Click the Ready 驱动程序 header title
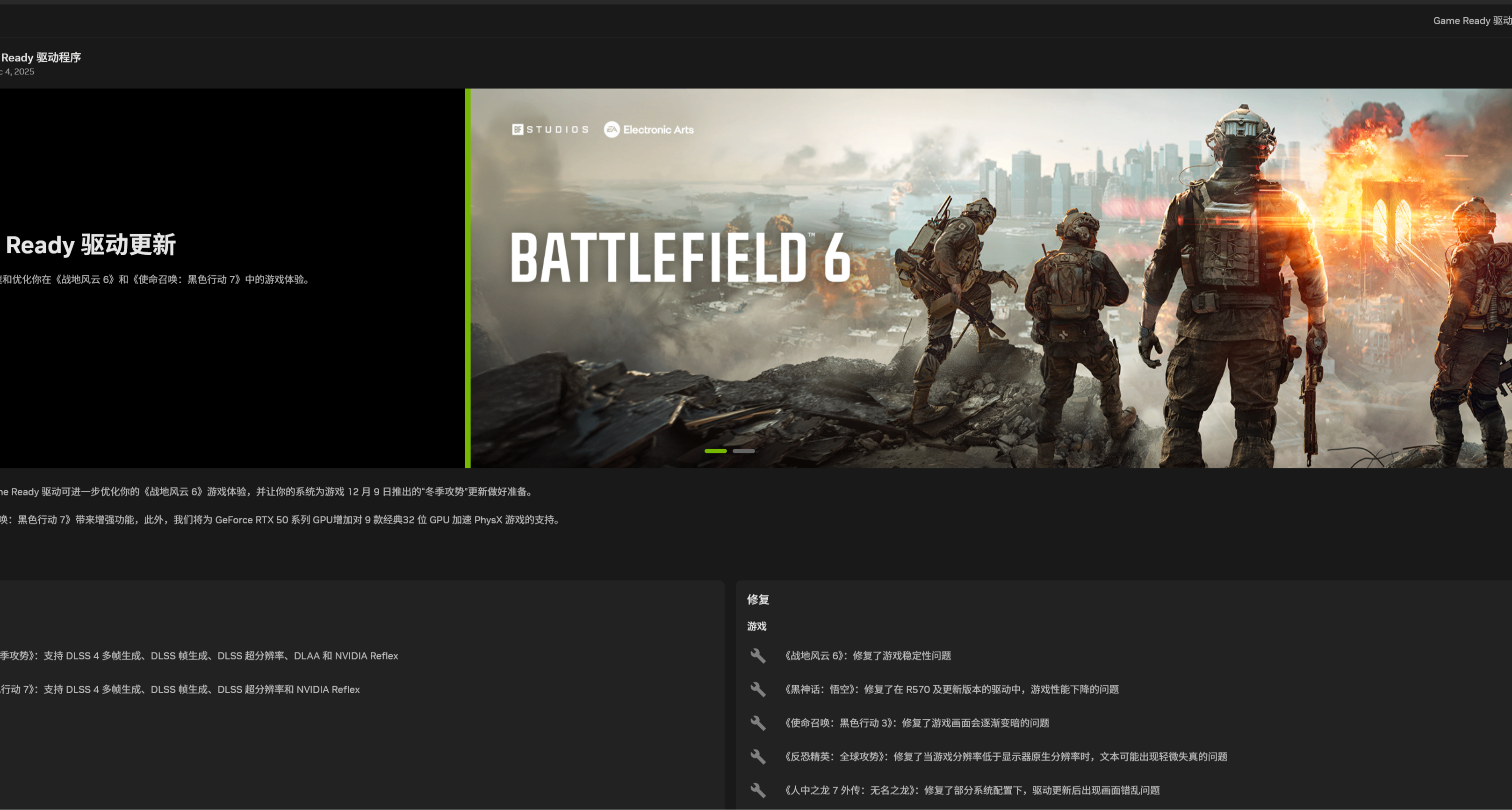The image size is (1512, 810). [41, 57]
